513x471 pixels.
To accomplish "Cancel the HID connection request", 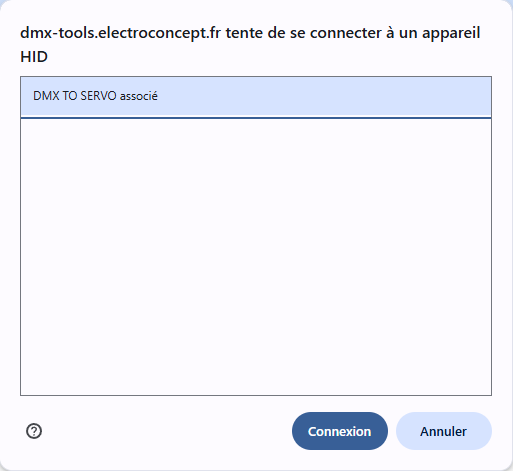I will click(x=444, y=431).
